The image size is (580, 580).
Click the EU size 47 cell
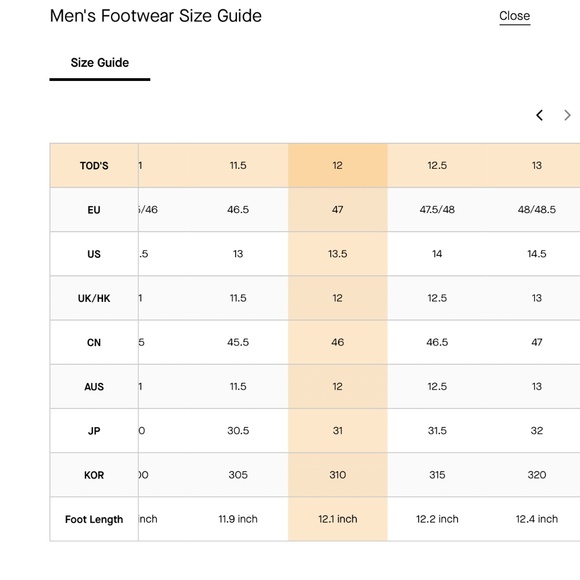tap(337, 210)
